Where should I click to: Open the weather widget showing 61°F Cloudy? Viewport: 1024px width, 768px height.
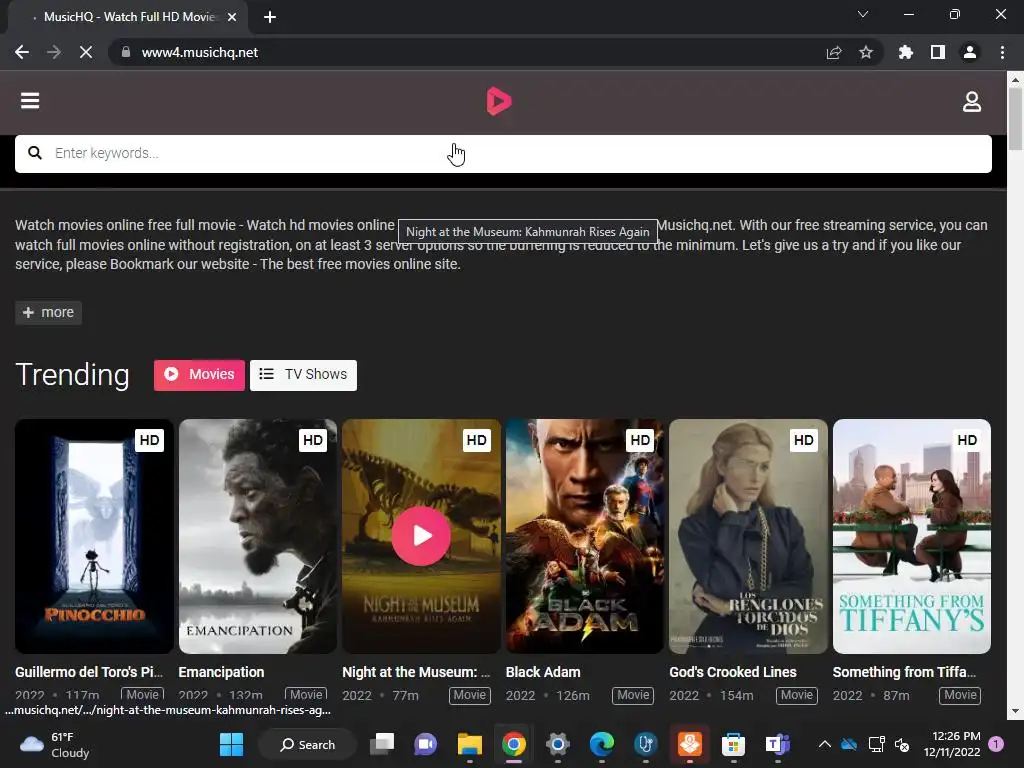[x=56, y=744]
